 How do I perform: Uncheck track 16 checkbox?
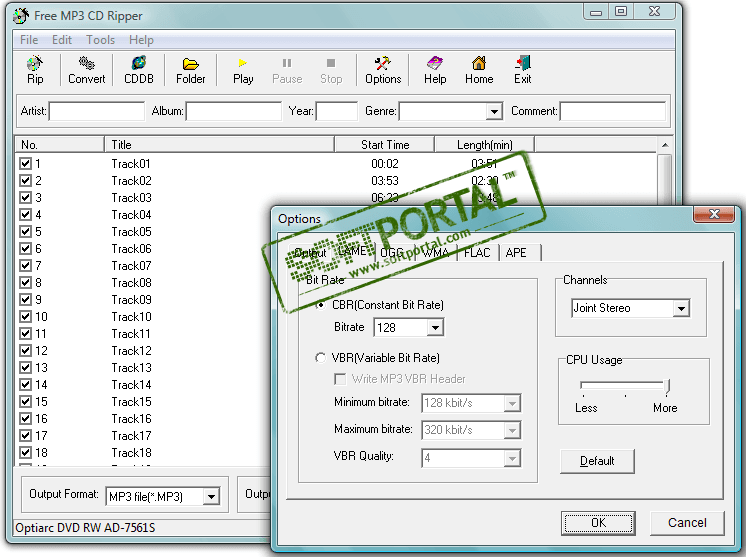pyautogui.click(x=25, y=419)
